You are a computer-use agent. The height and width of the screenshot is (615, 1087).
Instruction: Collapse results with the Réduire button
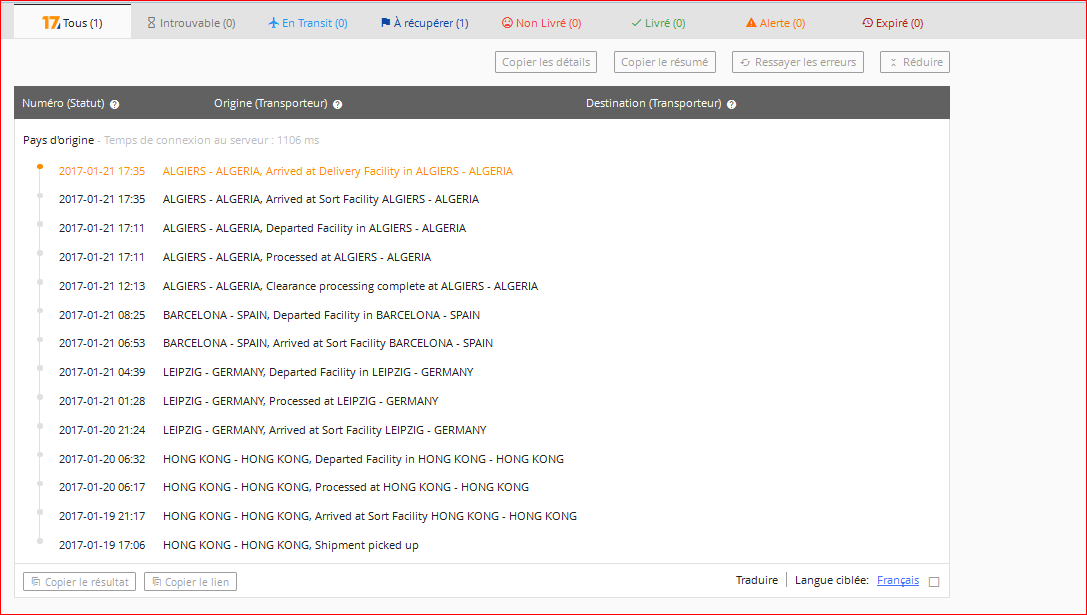(914, 62)
